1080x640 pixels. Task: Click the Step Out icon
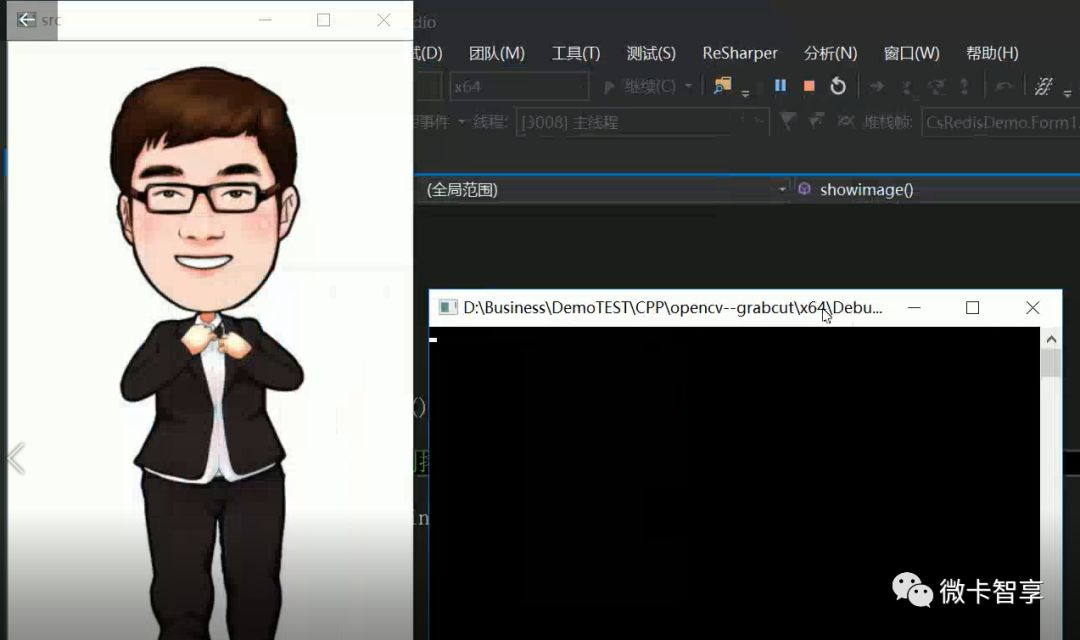coord(964,87)
